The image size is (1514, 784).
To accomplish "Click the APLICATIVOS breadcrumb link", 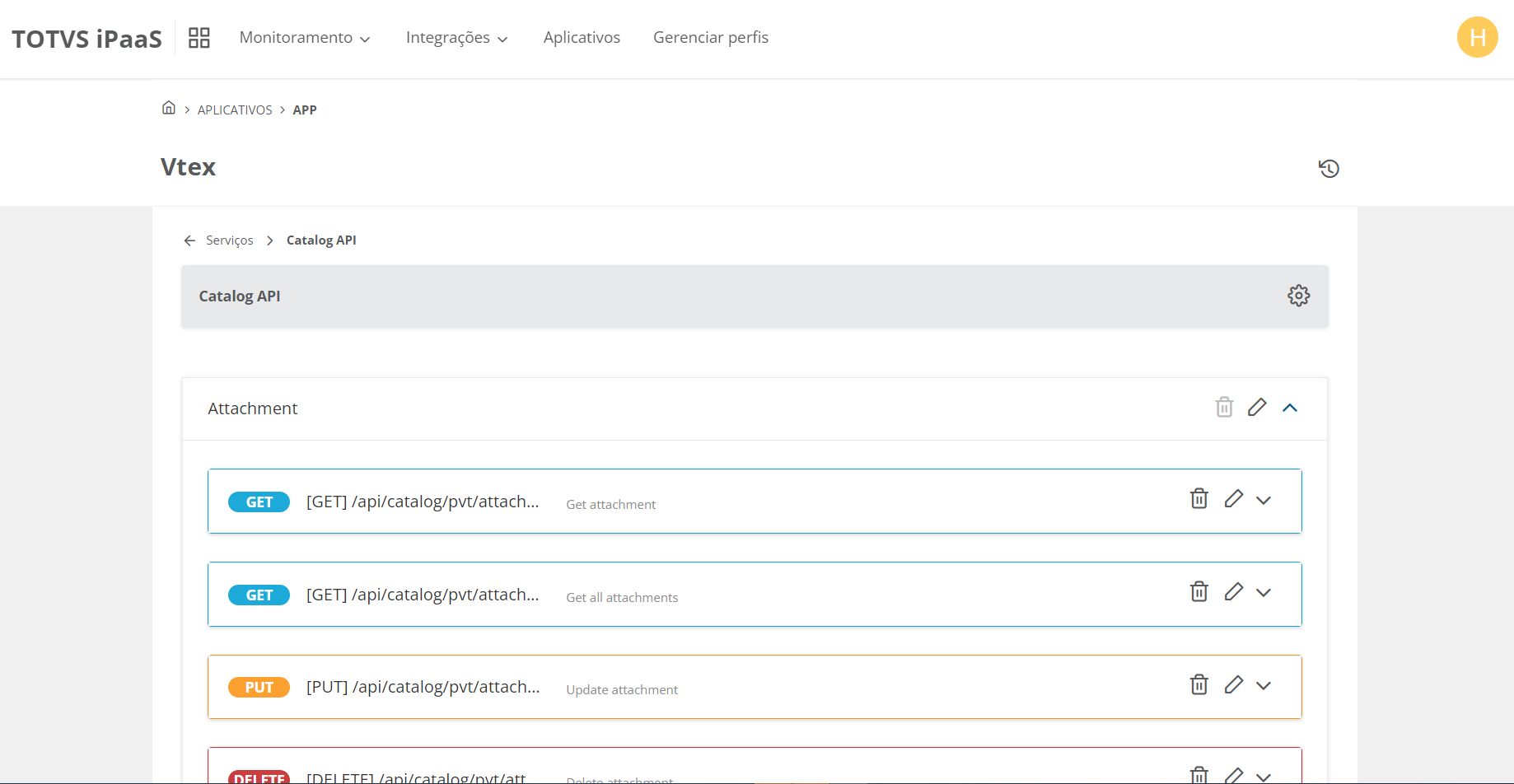I will point(235,110).
